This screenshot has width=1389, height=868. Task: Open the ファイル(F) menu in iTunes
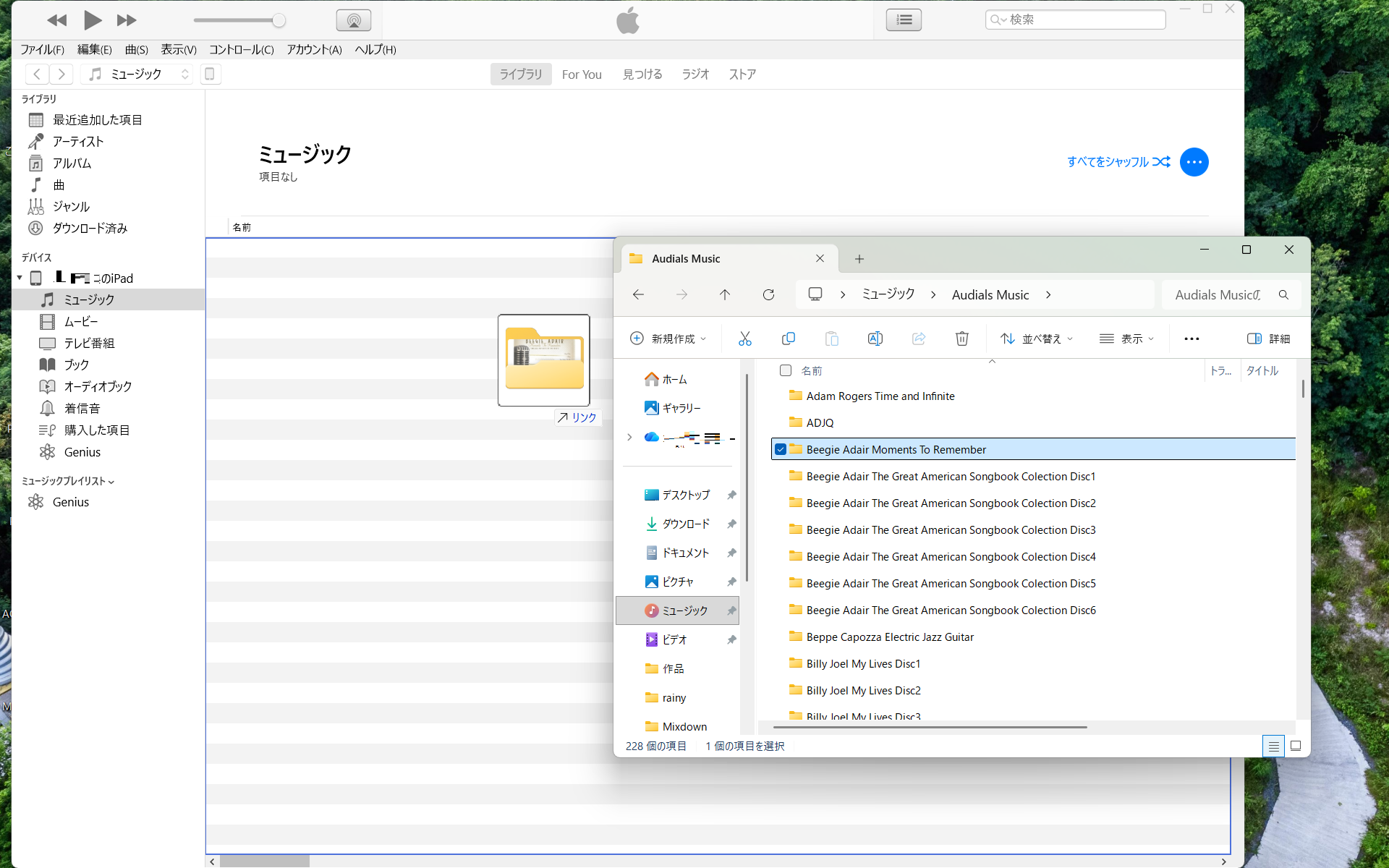coord(42,49)
